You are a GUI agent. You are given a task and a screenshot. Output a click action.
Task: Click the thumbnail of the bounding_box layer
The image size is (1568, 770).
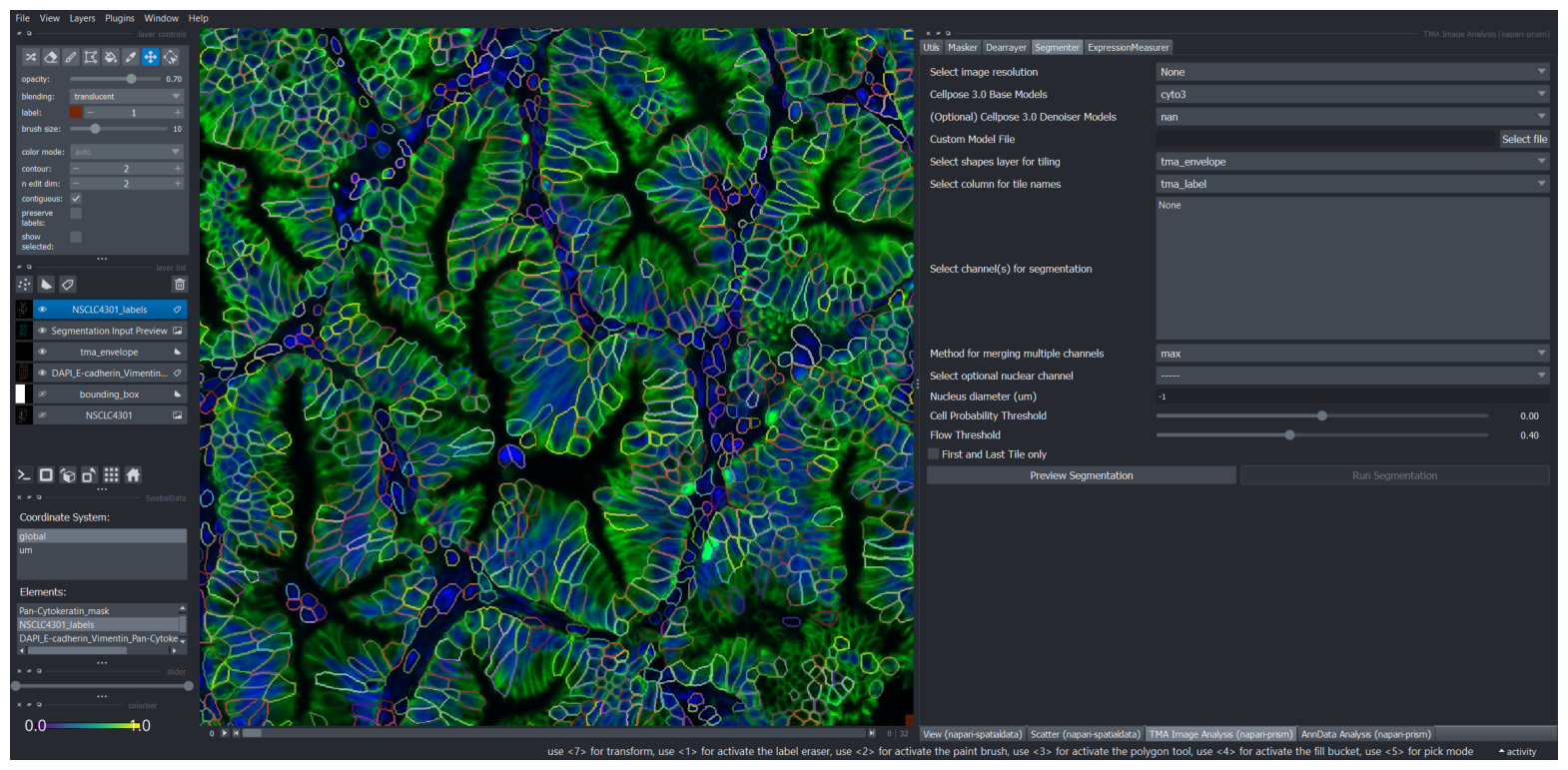(22, 393)
